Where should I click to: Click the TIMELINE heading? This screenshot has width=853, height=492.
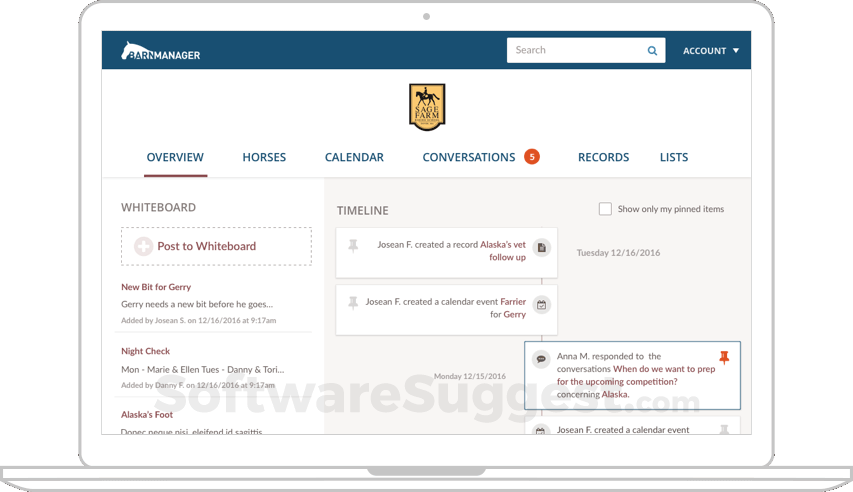tap(362, 211)
